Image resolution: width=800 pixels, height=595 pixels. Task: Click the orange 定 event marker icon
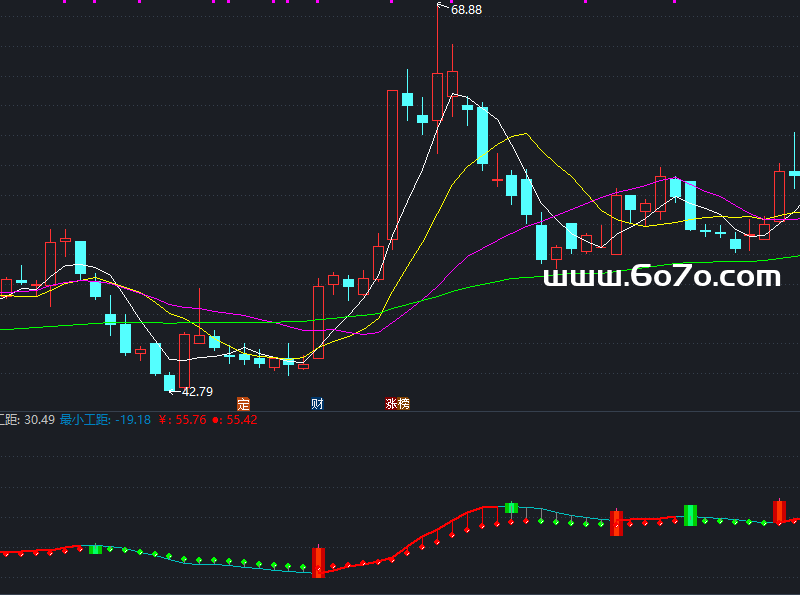coord(243,404)
